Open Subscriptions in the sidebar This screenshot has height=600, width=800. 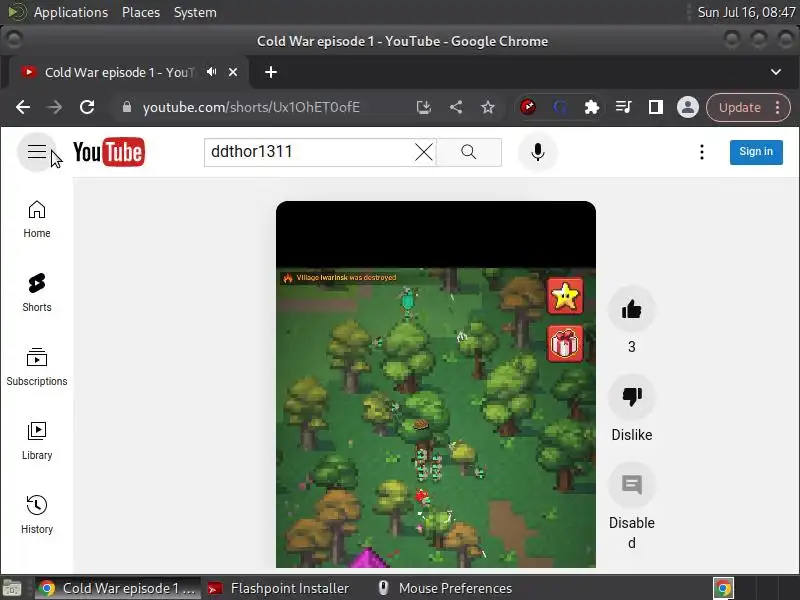point(37,367)
